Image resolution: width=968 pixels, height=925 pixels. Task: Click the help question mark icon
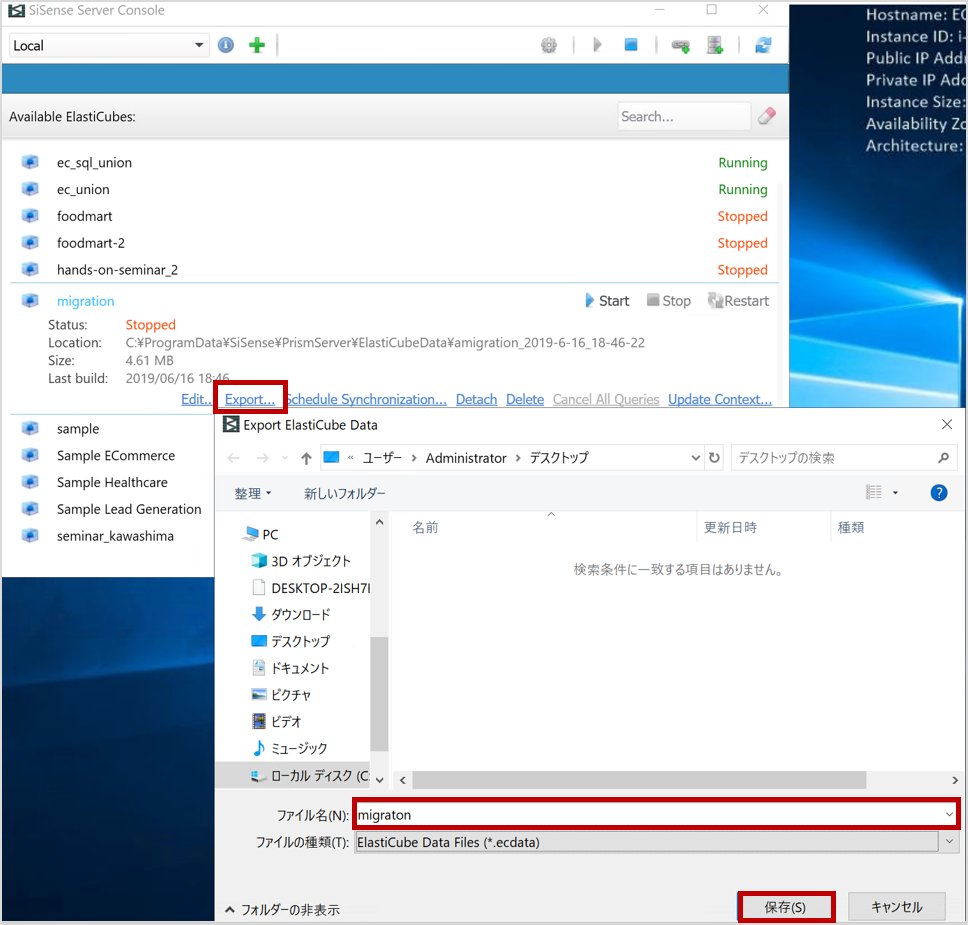(x=938, y=492)
